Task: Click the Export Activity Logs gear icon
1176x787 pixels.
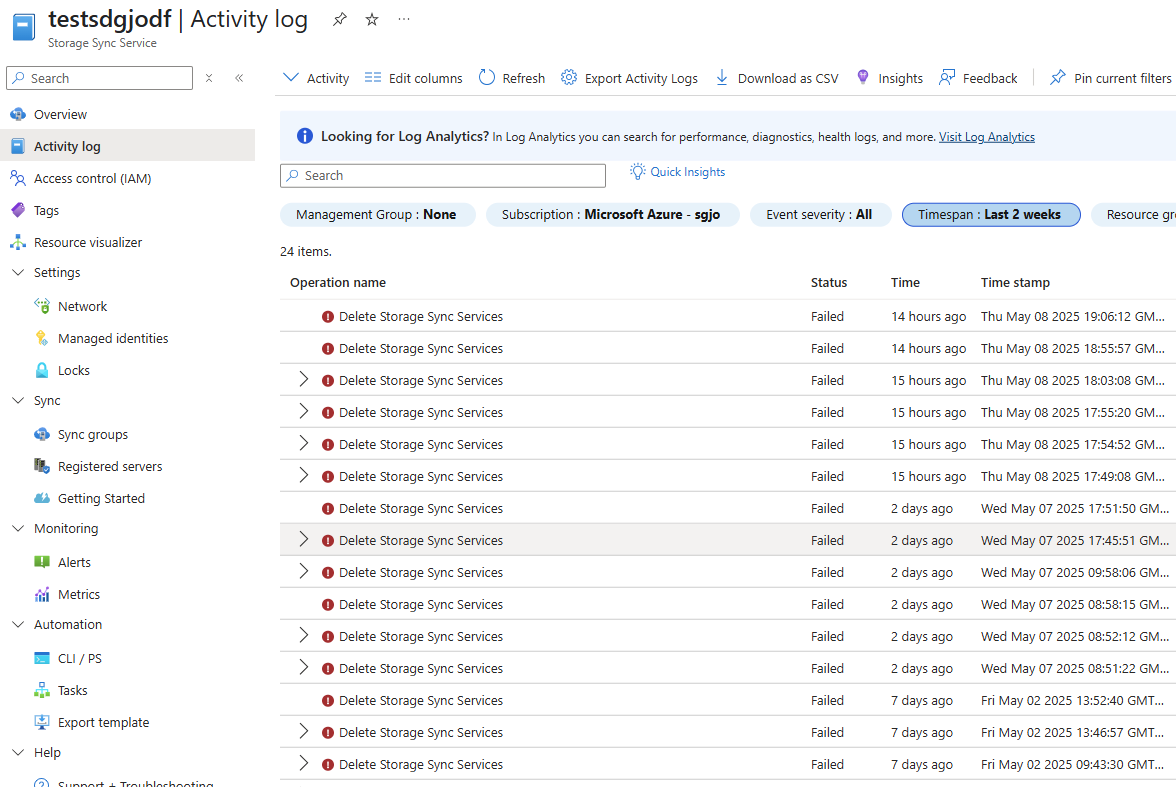Action: [x=569, y=77]
